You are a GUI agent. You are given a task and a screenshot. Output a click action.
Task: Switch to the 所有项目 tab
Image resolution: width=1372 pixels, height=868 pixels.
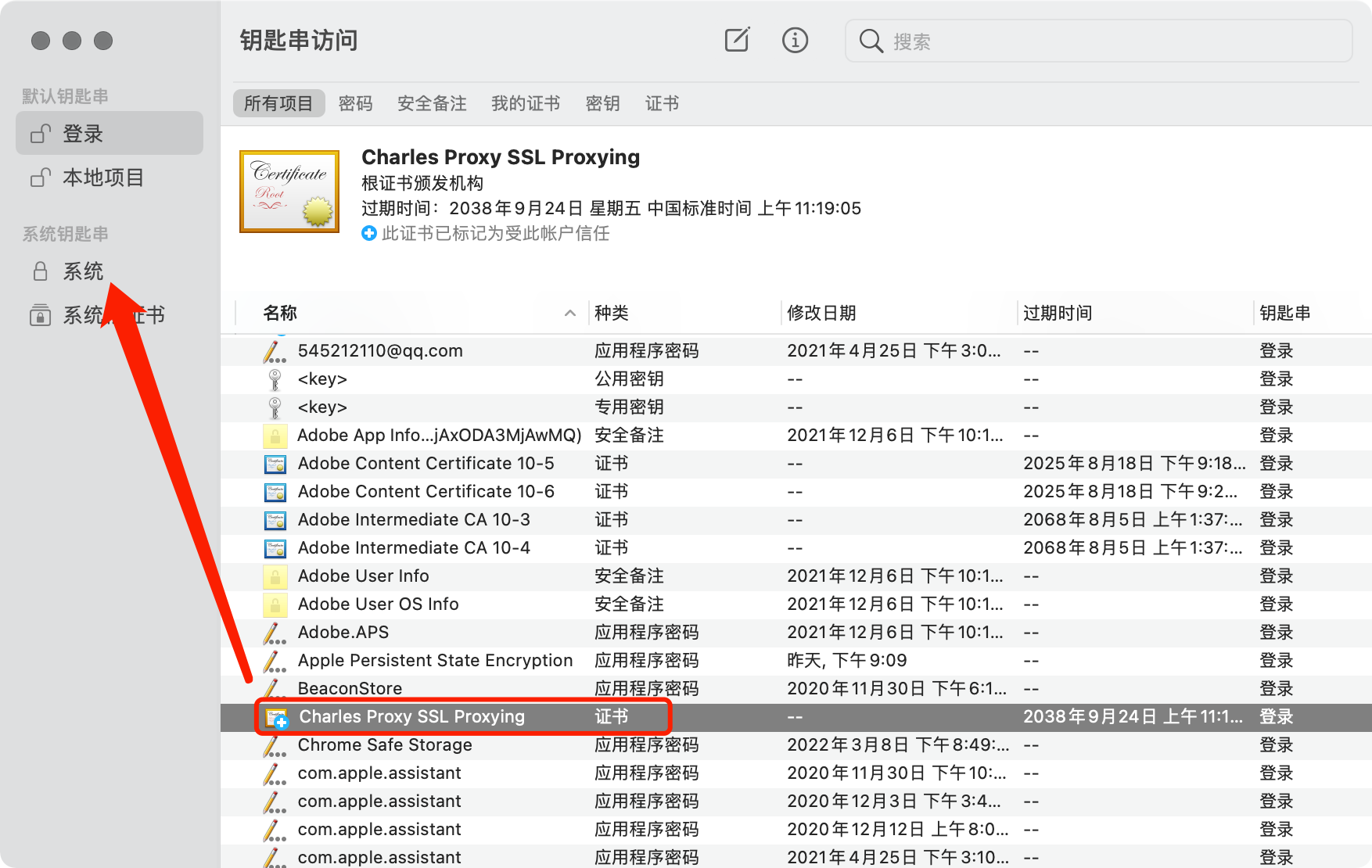click(x=278, y=103)
